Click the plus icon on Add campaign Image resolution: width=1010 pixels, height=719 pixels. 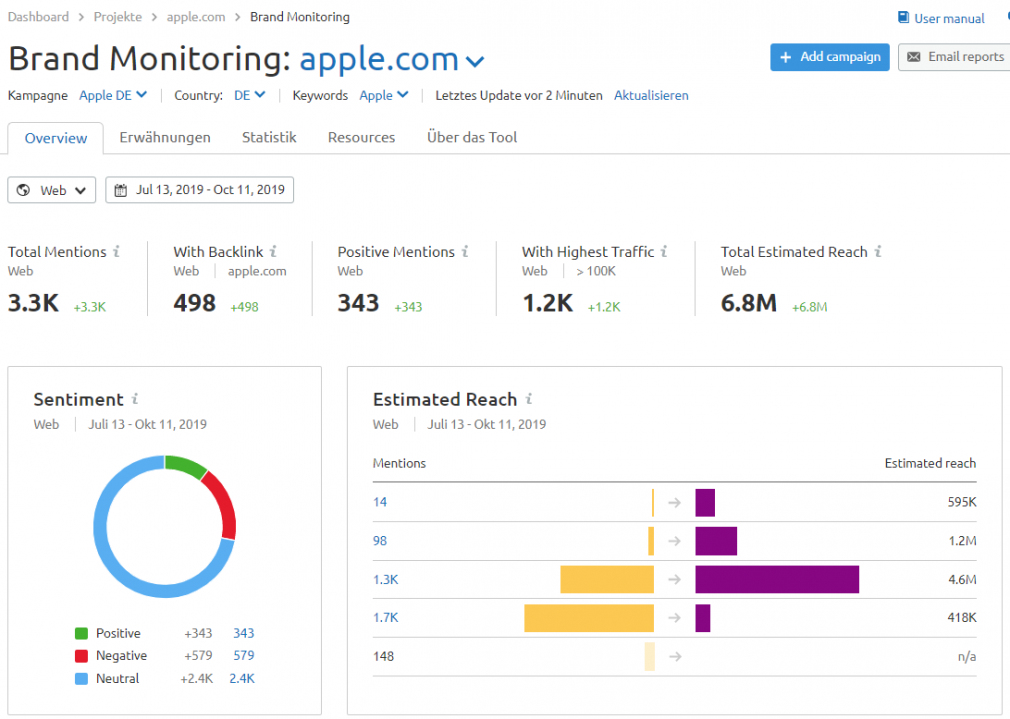(785, 57)
